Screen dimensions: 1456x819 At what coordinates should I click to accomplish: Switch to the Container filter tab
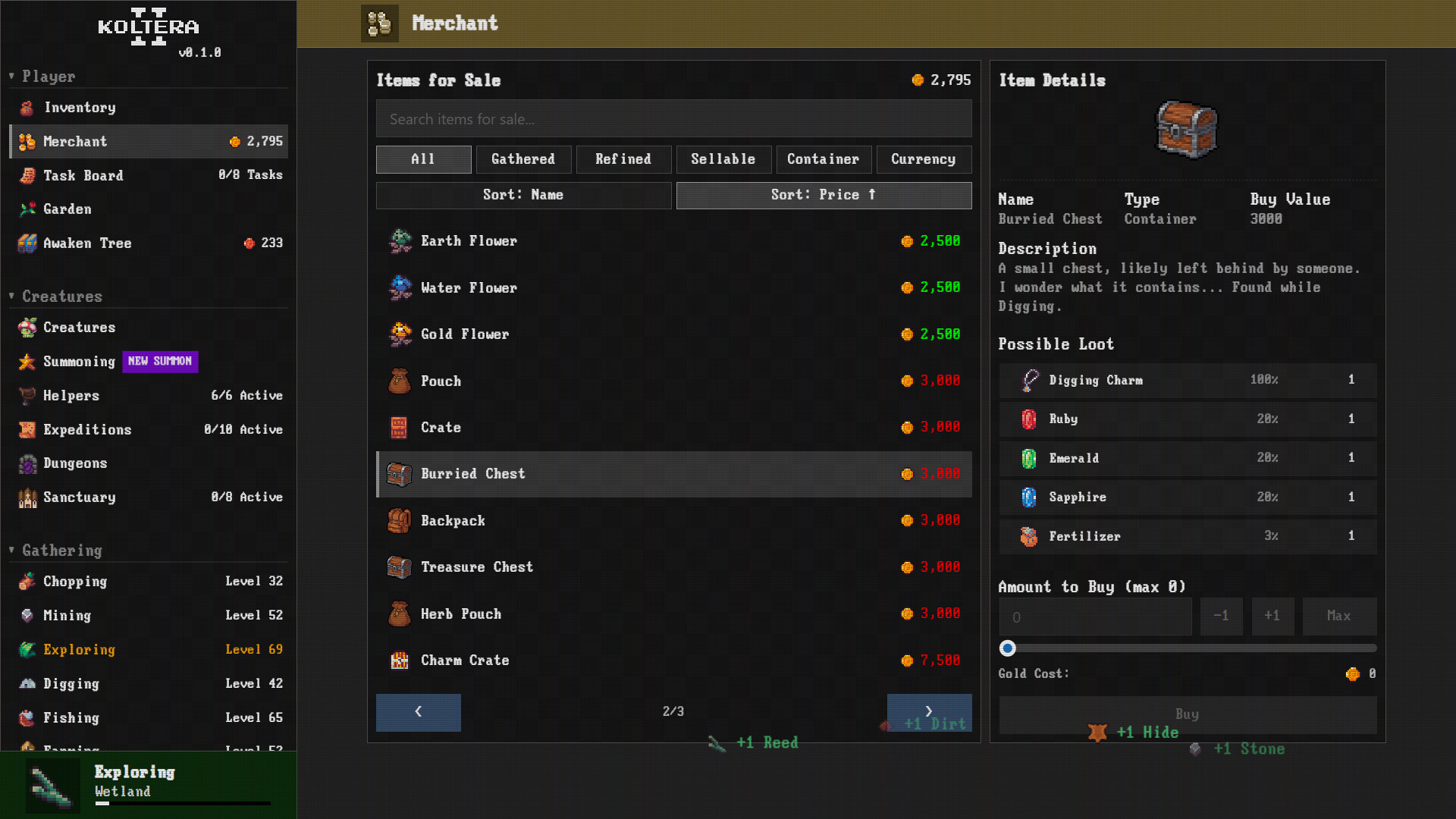coord(824,159)
